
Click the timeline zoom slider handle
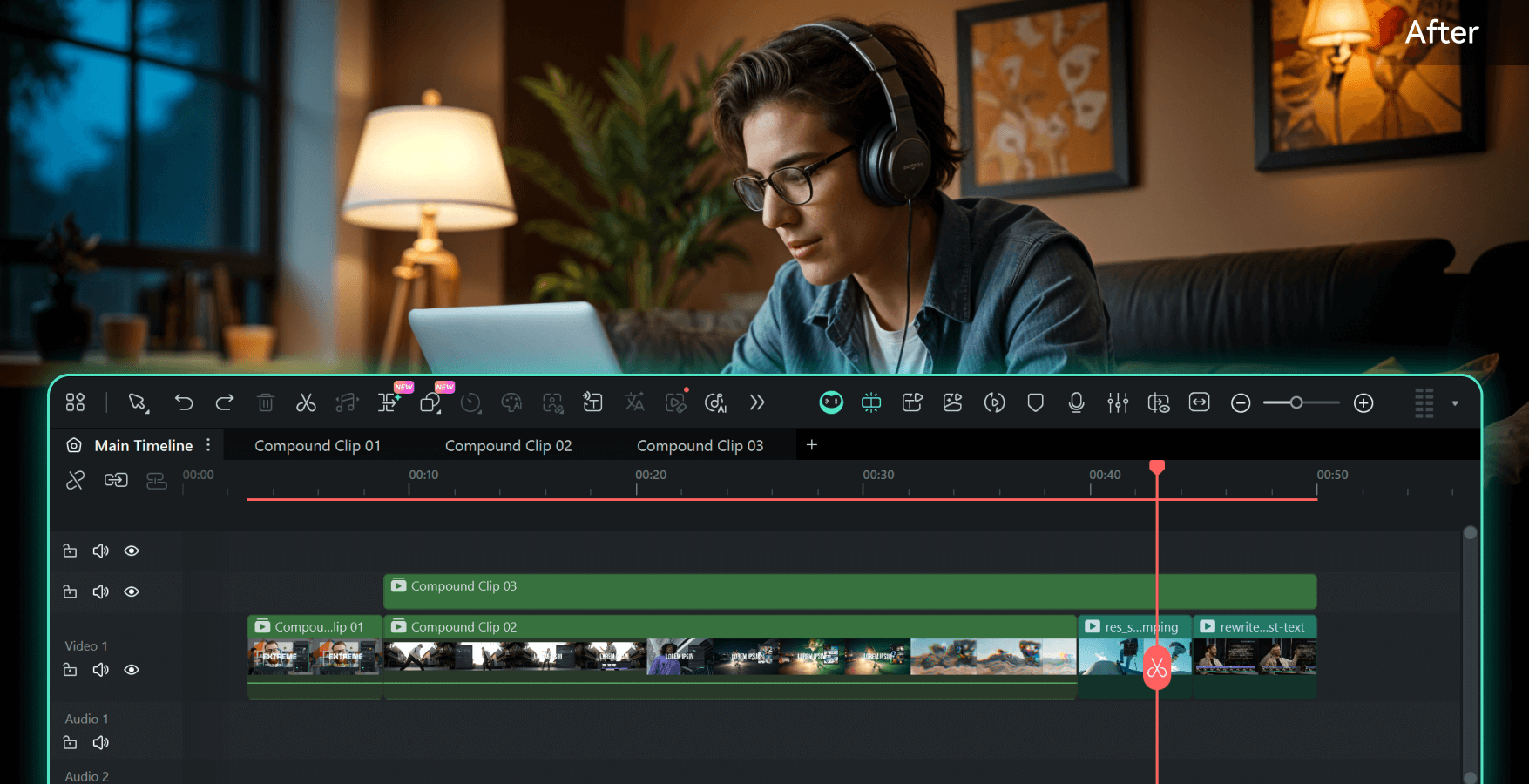[x=1296, y=402]
